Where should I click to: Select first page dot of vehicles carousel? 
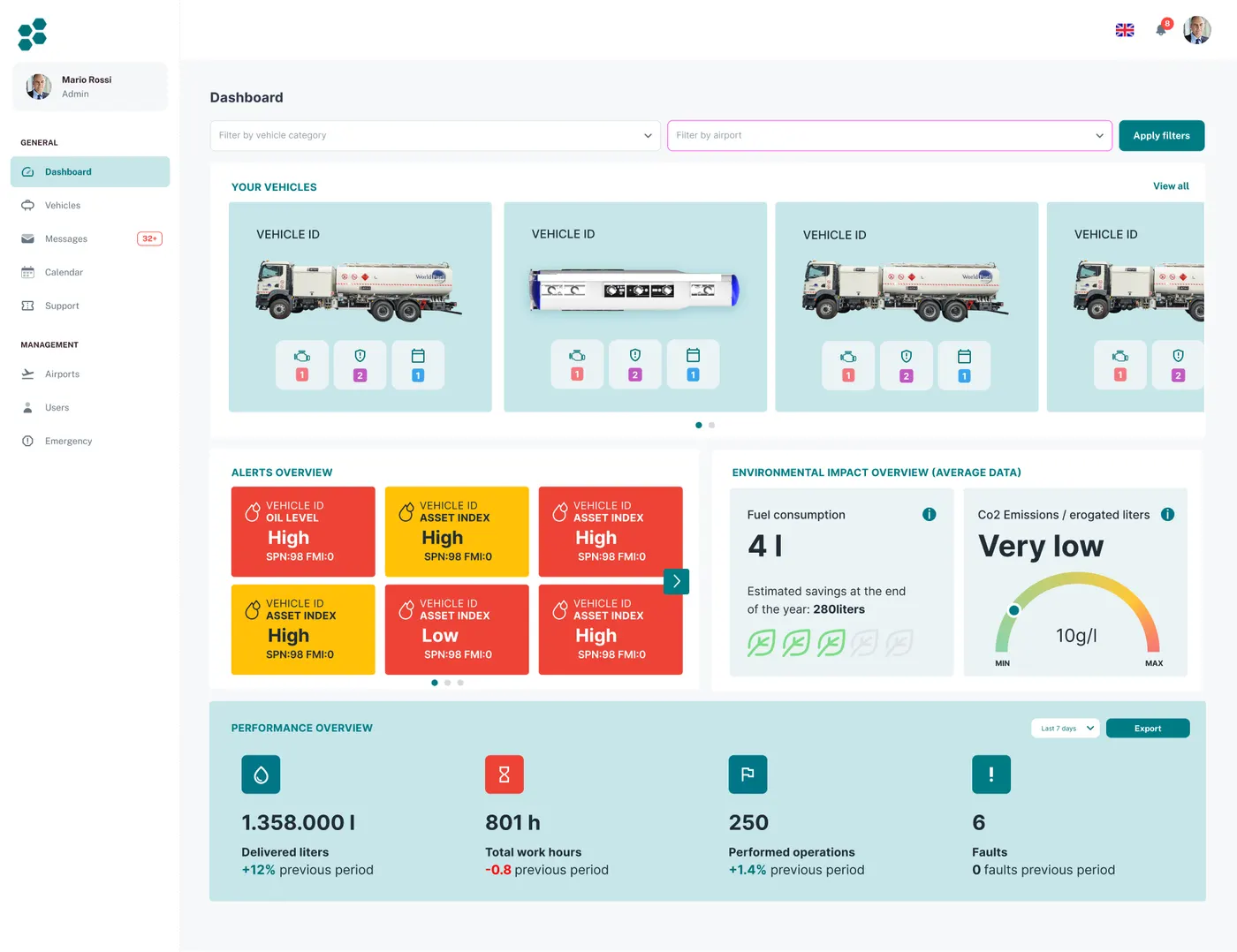coord(699,426)
